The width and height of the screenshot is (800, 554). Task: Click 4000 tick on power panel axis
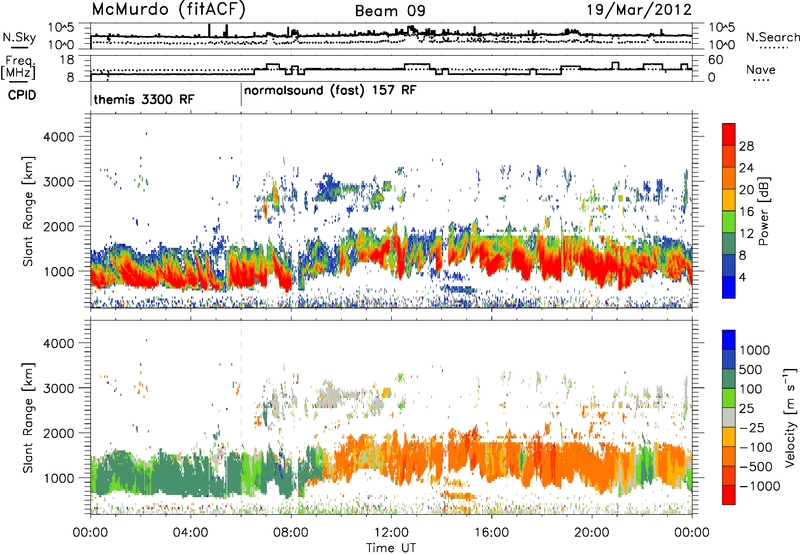pyautogui.click(x=58, y=137)
